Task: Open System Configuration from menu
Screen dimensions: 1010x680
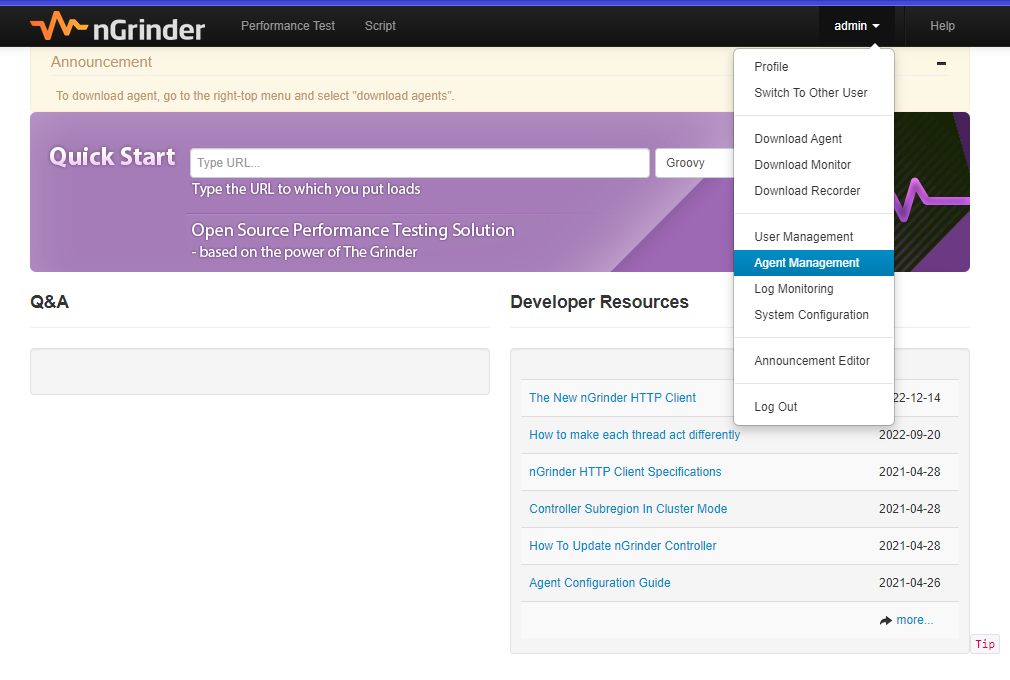Action: (x=814, y=315)
